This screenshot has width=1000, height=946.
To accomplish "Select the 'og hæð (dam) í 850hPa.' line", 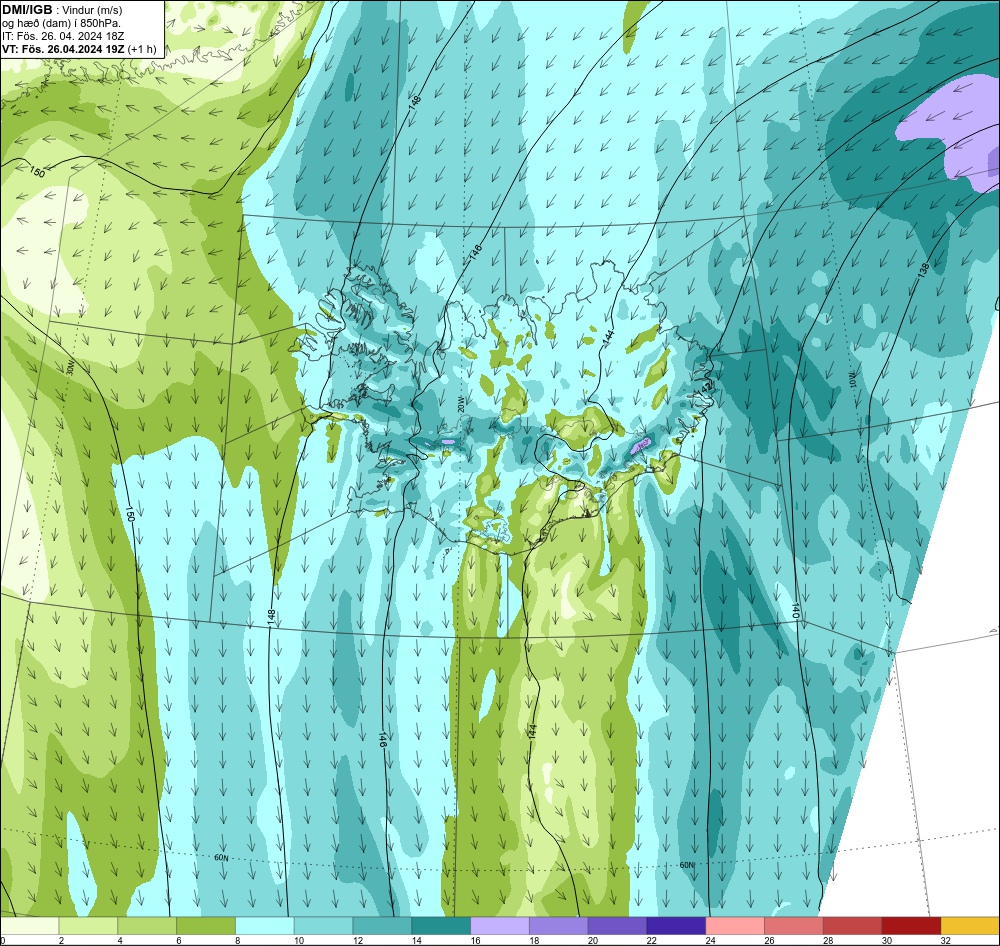I will tap(62, 23).
